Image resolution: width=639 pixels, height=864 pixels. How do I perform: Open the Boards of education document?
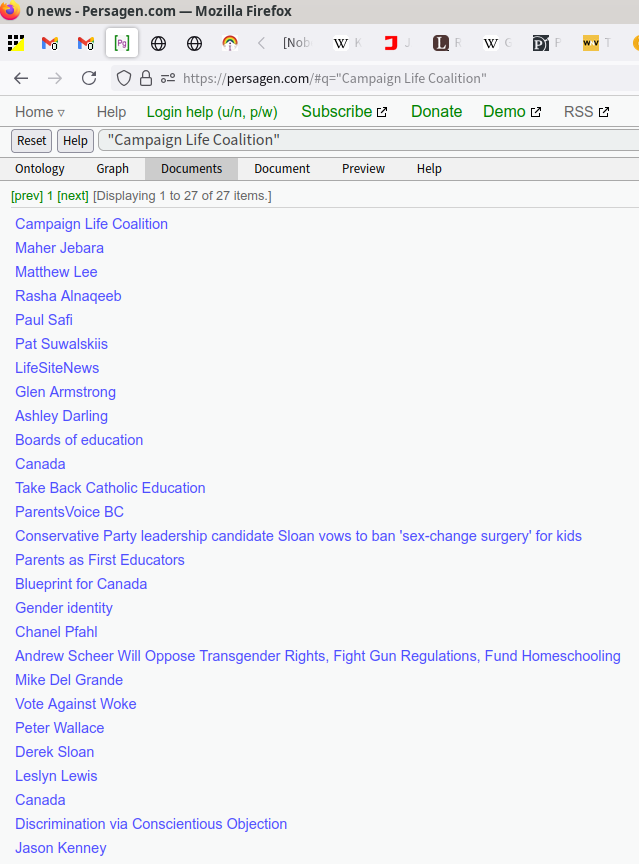pos(79,440)
